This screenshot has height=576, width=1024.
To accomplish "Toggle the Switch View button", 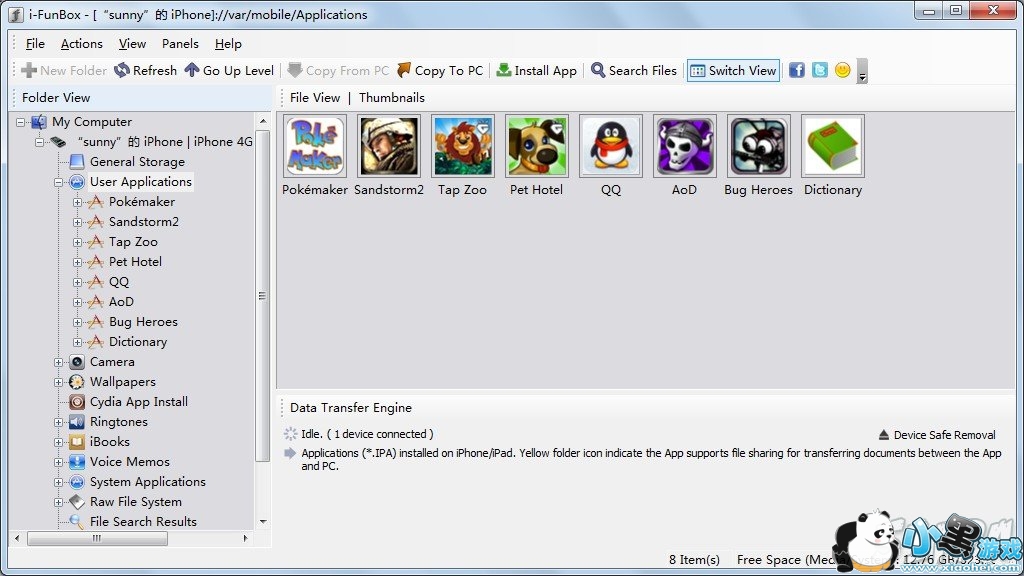I will point(733,70).
